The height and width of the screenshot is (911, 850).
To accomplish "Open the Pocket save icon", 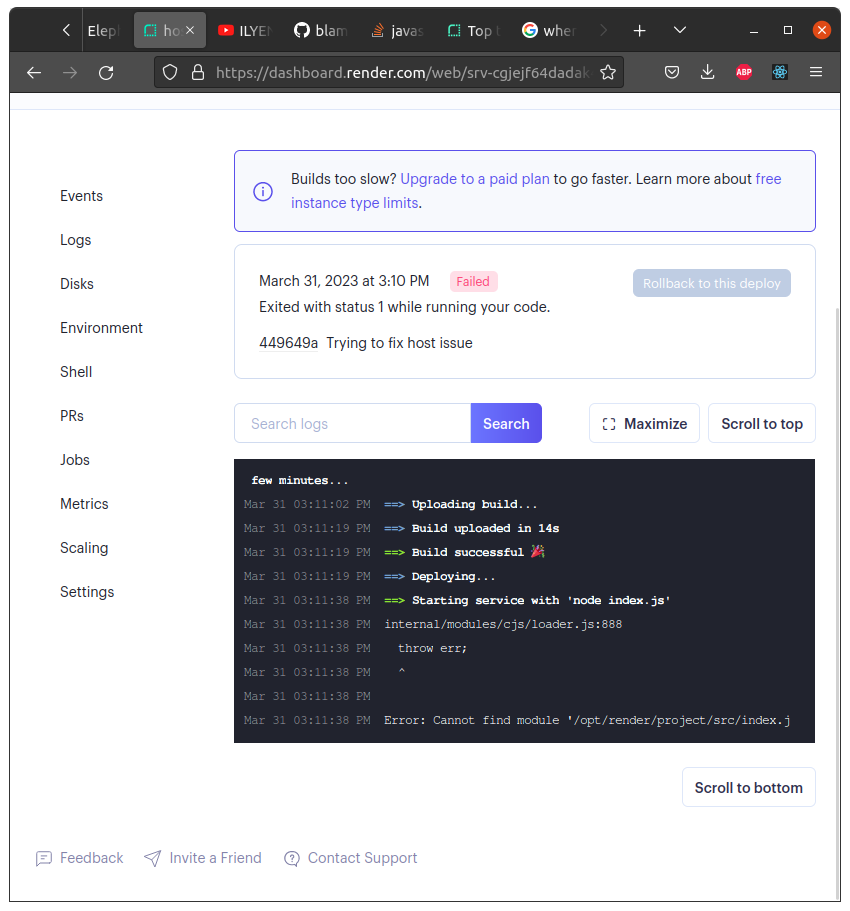I will click(x=672, y=72).
